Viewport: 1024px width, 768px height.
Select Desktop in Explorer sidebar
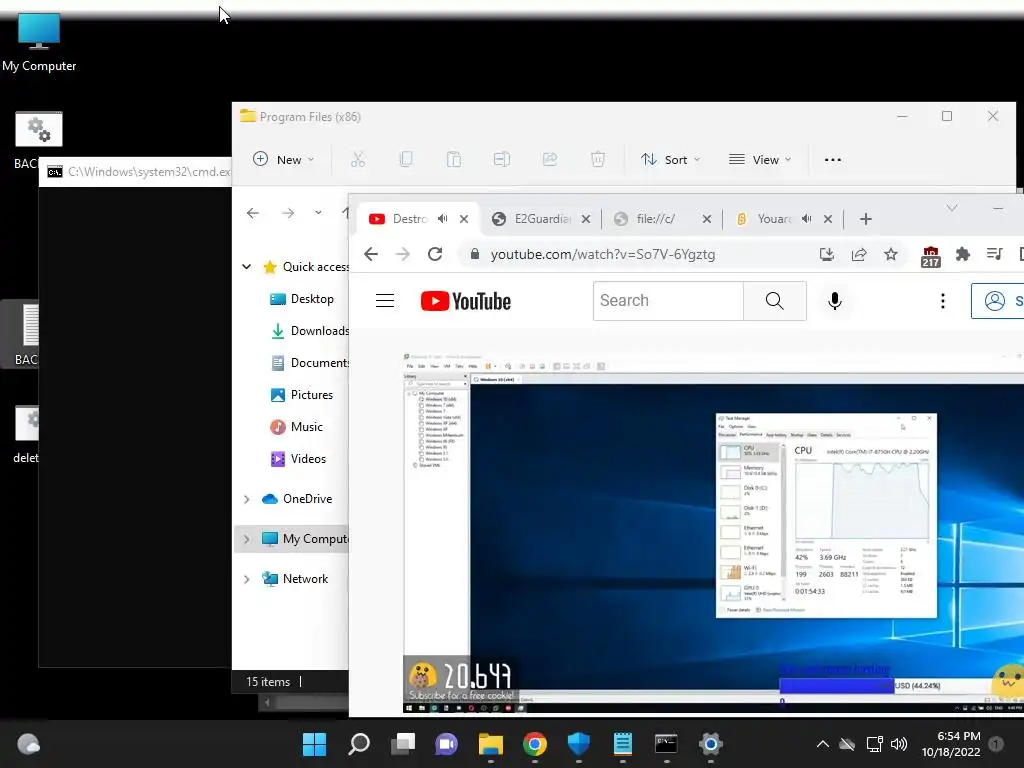302,298
